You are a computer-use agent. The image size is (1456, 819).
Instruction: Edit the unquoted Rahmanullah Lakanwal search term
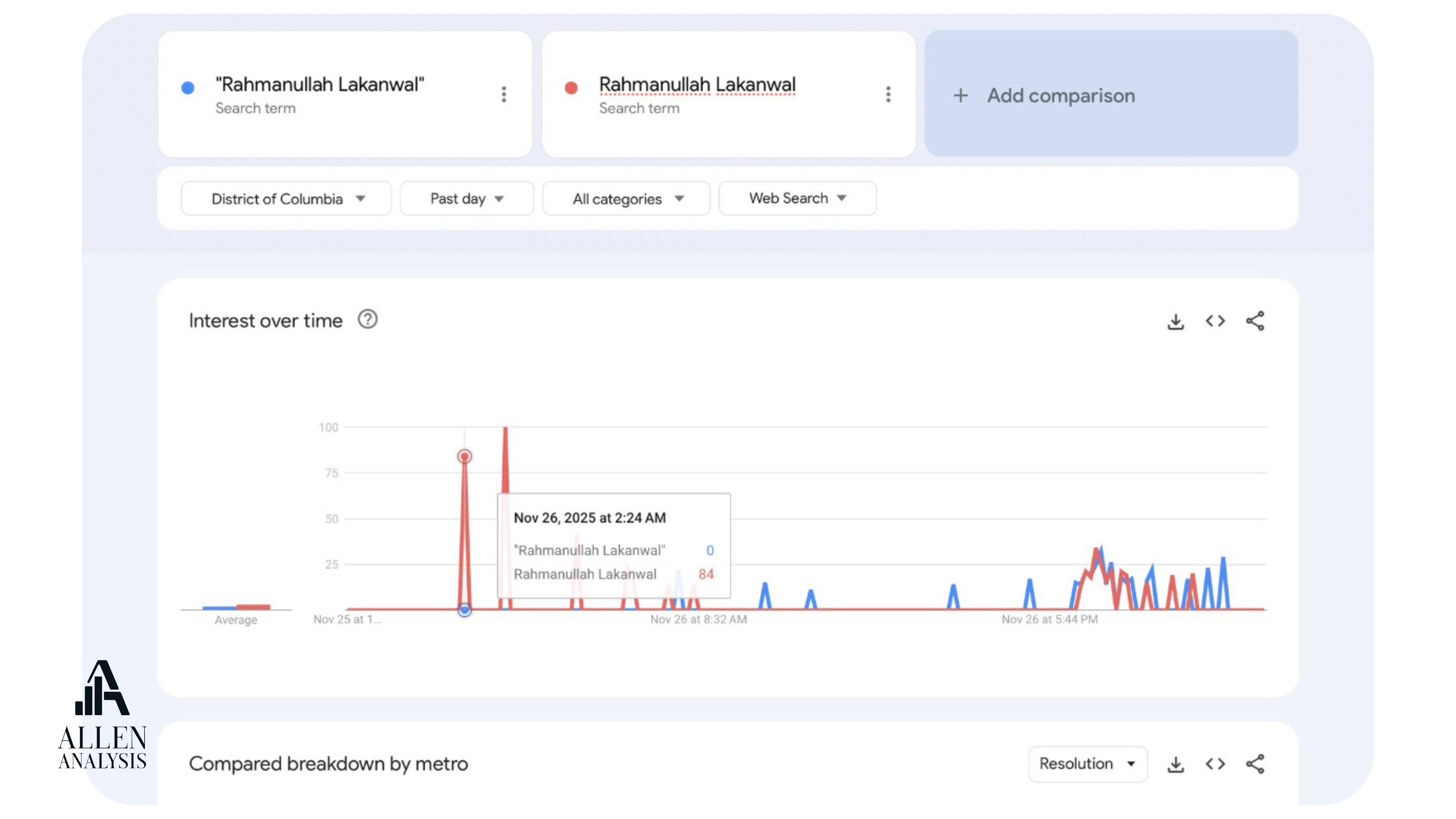click(697, 85)
